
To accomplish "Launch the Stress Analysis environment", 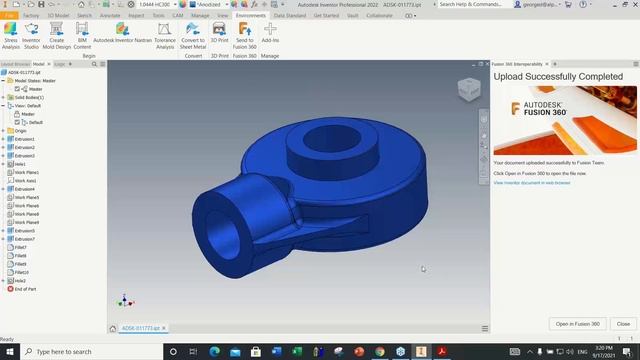I will [x=11, y=36].
